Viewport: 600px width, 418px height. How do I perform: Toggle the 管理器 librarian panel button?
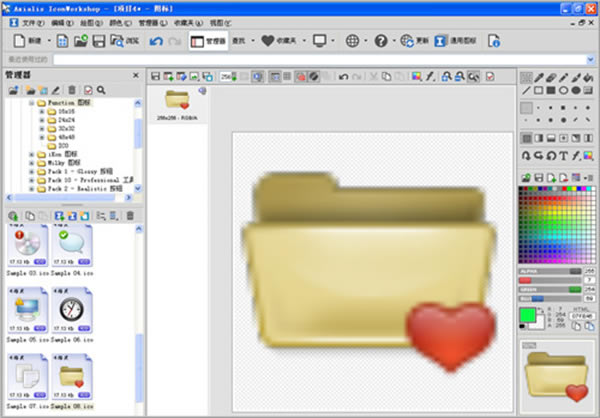[208, 41]
